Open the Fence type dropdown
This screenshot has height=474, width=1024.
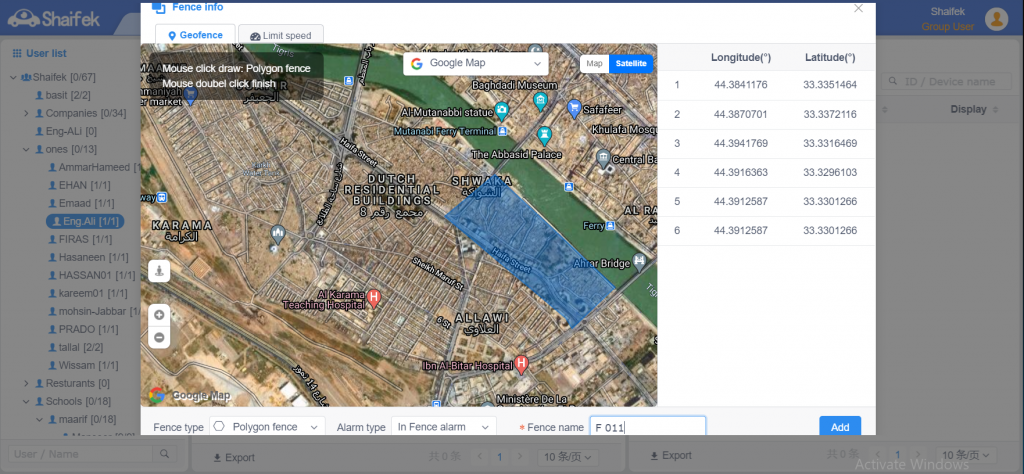point(268,427)
